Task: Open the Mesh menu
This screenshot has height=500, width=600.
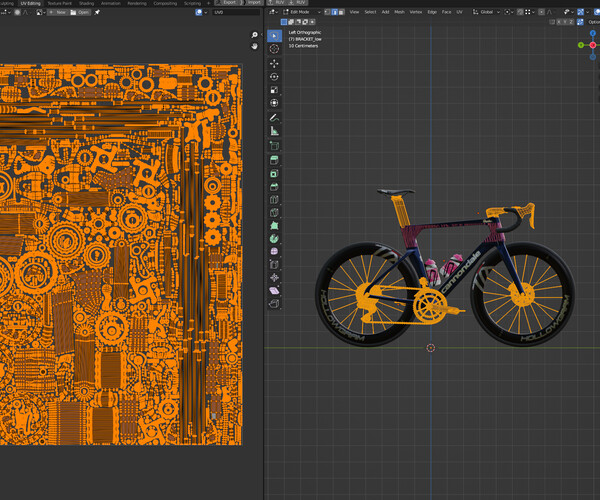Action: [399, 12]
